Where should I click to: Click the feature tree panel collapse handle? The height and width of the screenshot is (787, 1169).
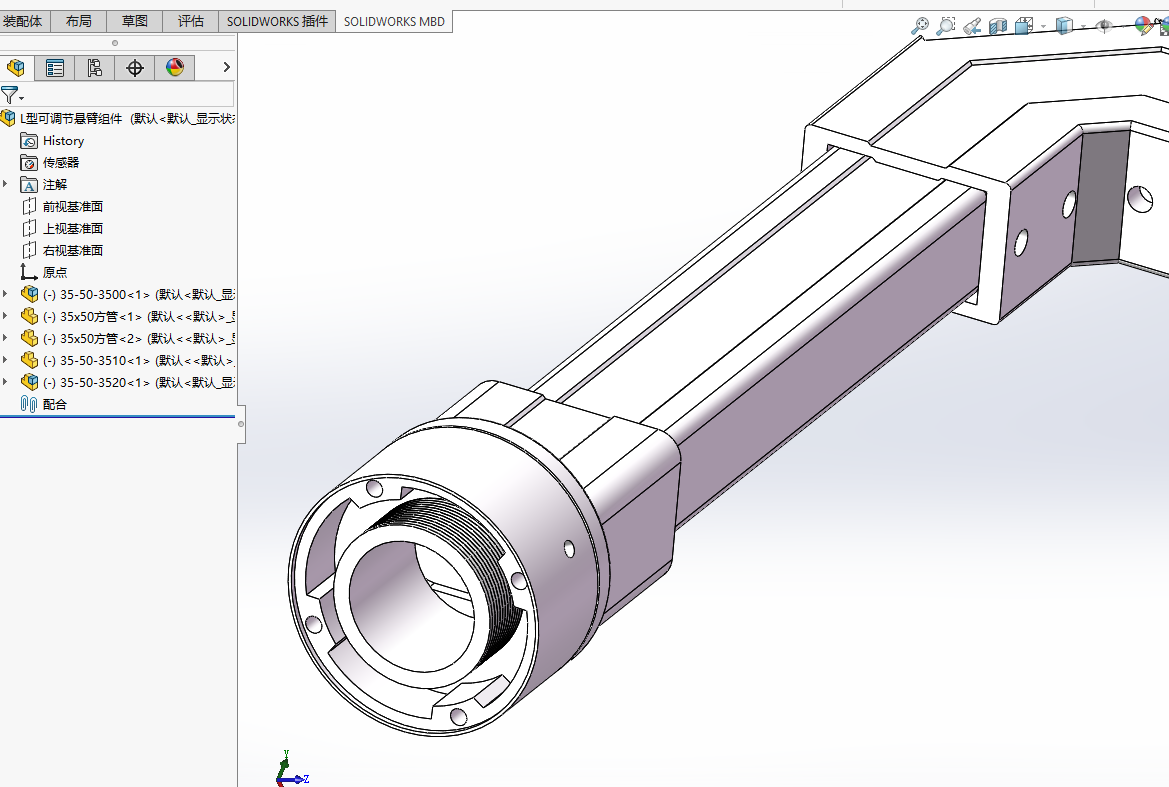(x=241, y=424)
